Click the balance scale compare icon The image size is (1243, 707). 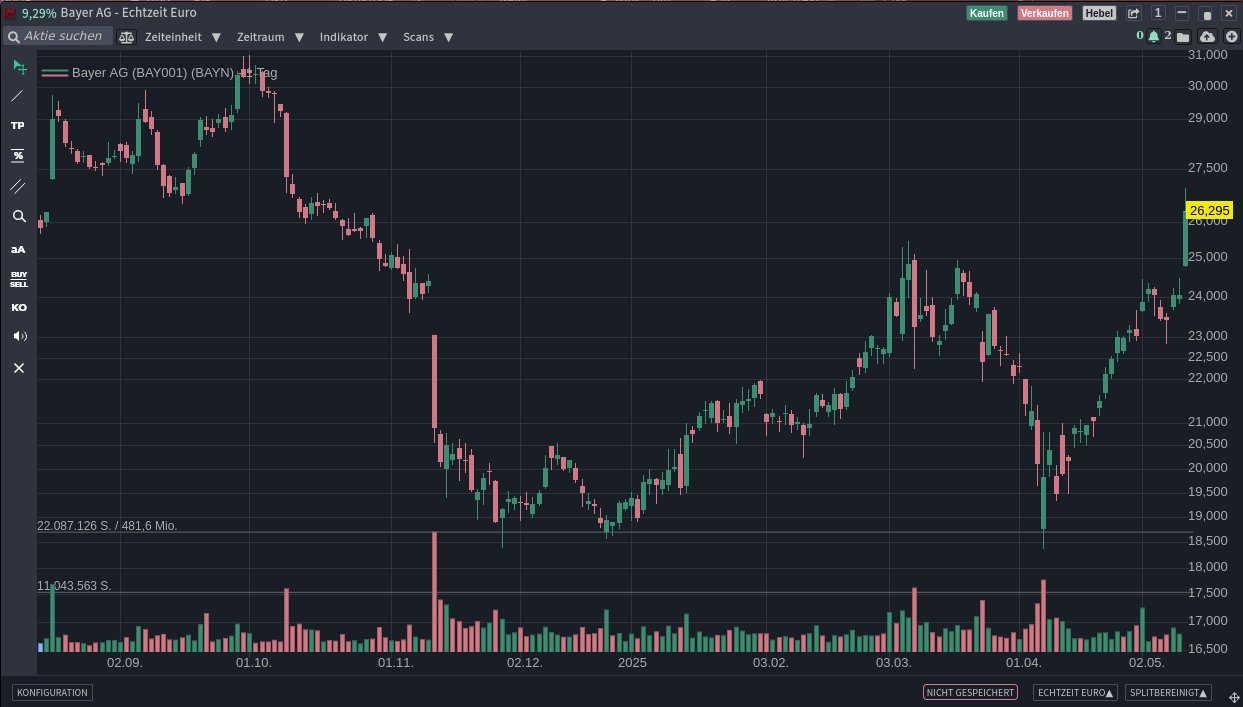click(126, 37)
